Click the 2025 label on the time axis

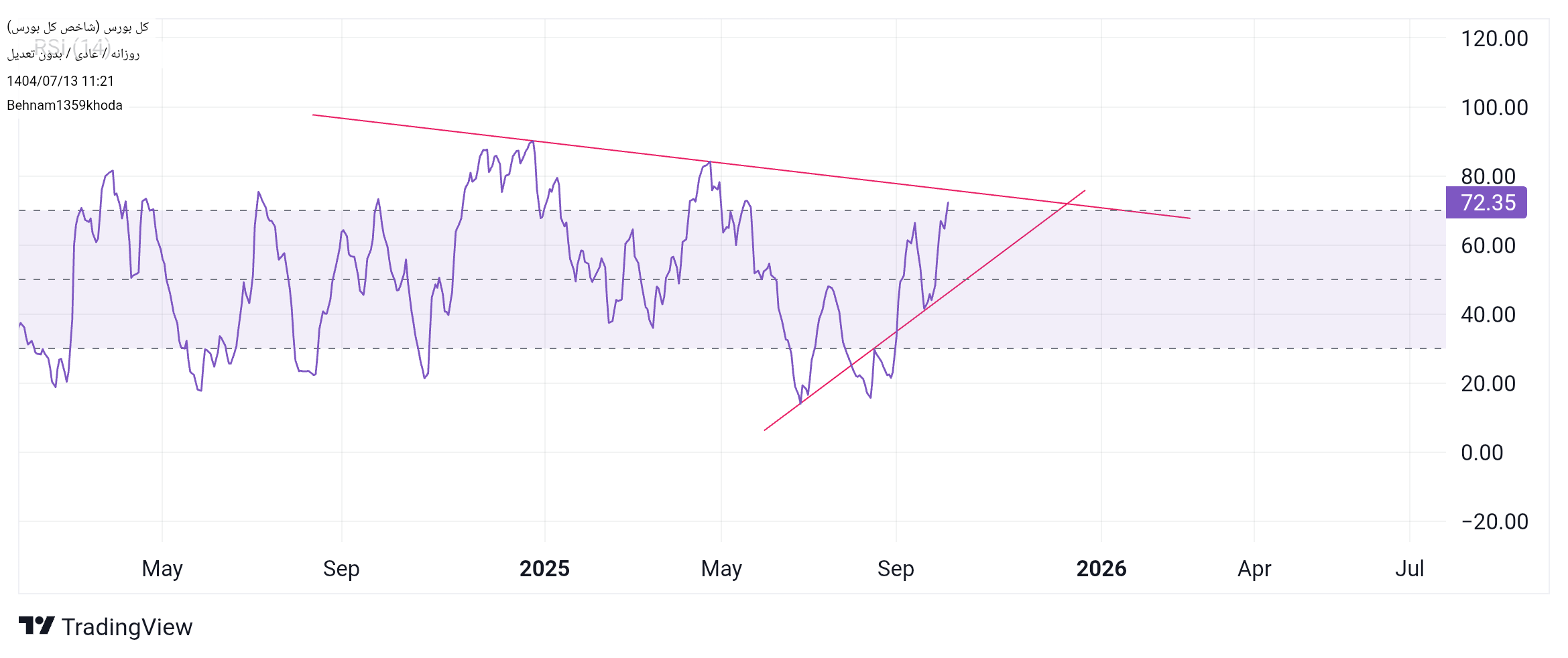(x=544, y=569)
